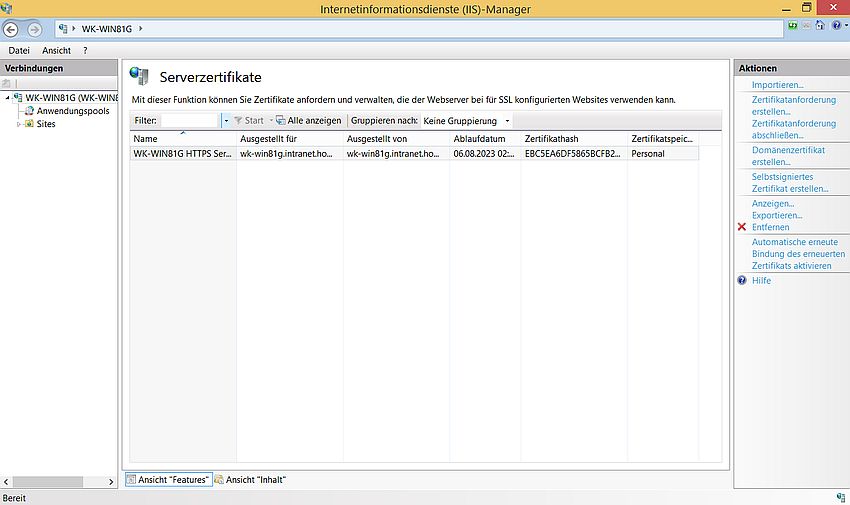Viewport: 850px width, 505px height.
Task: Expand the Sites tree node
Action: click(x=19, y=124)
